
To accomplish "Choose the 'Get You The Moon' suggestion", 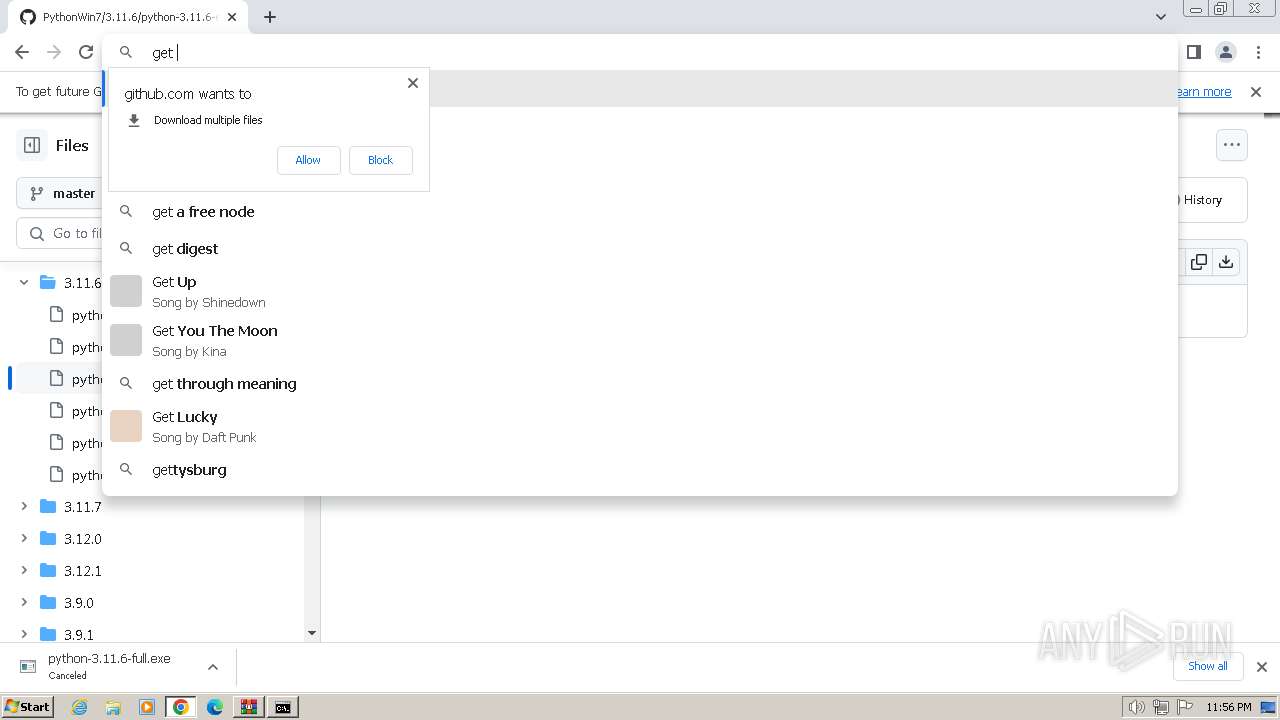I will coord(640,340).
